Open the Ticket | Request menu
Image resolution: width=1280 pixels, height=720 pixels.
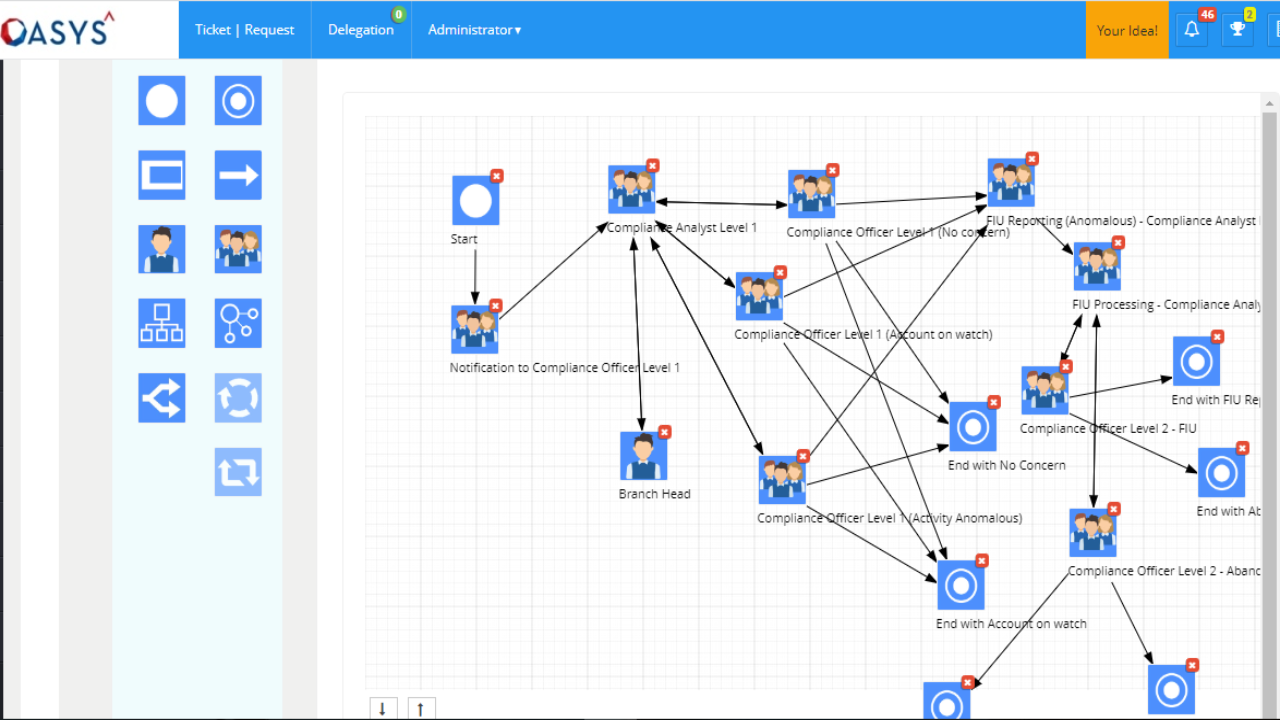click(x=244, y=29)
